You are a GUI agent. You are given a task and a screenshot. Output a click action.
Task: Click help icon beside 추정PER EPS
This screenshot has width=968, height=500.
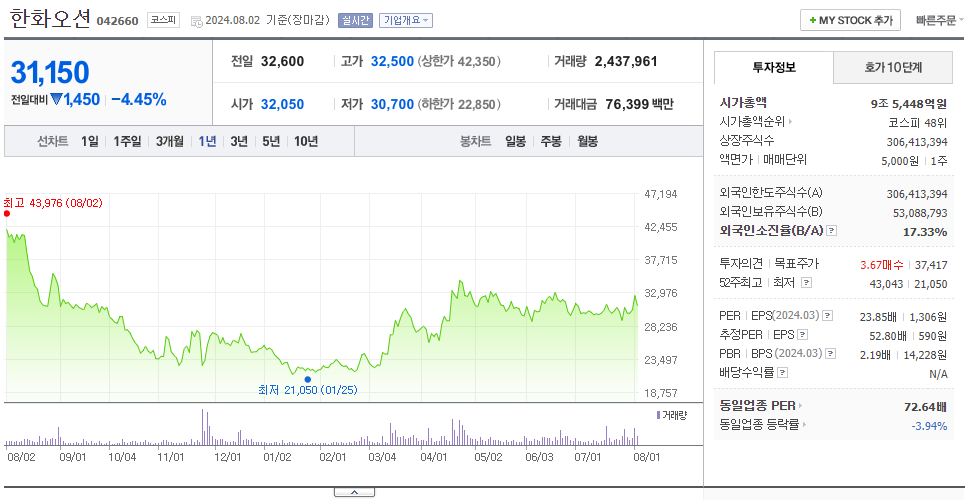tap(803, 335)
